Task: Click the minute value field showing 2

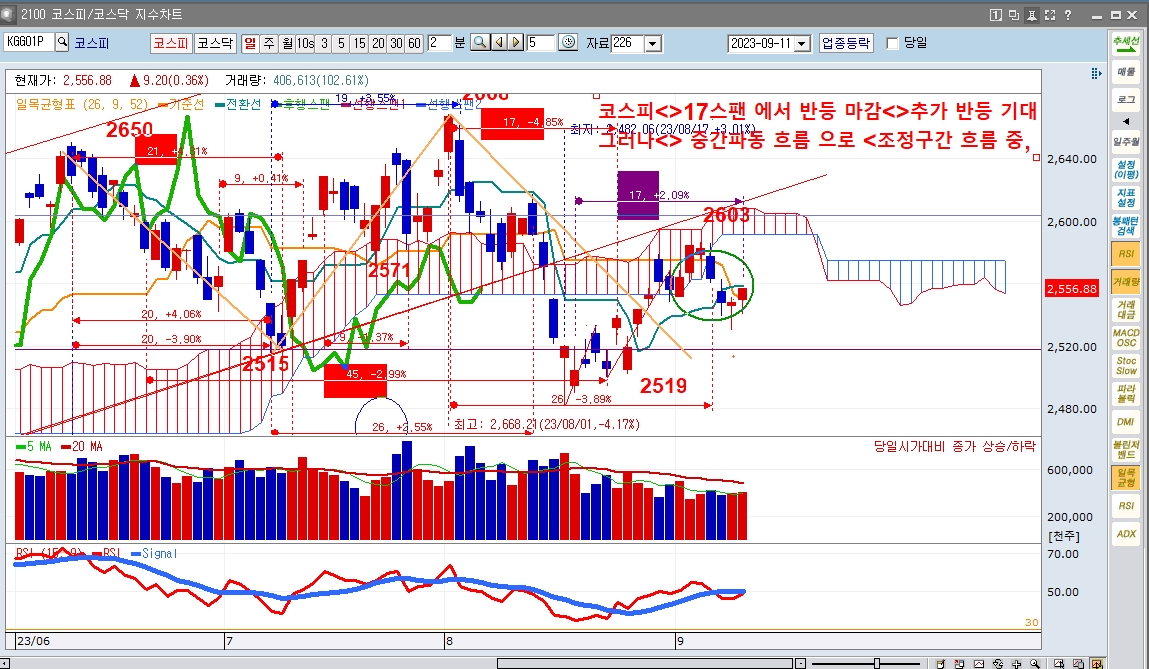Action: pos(438,42)
